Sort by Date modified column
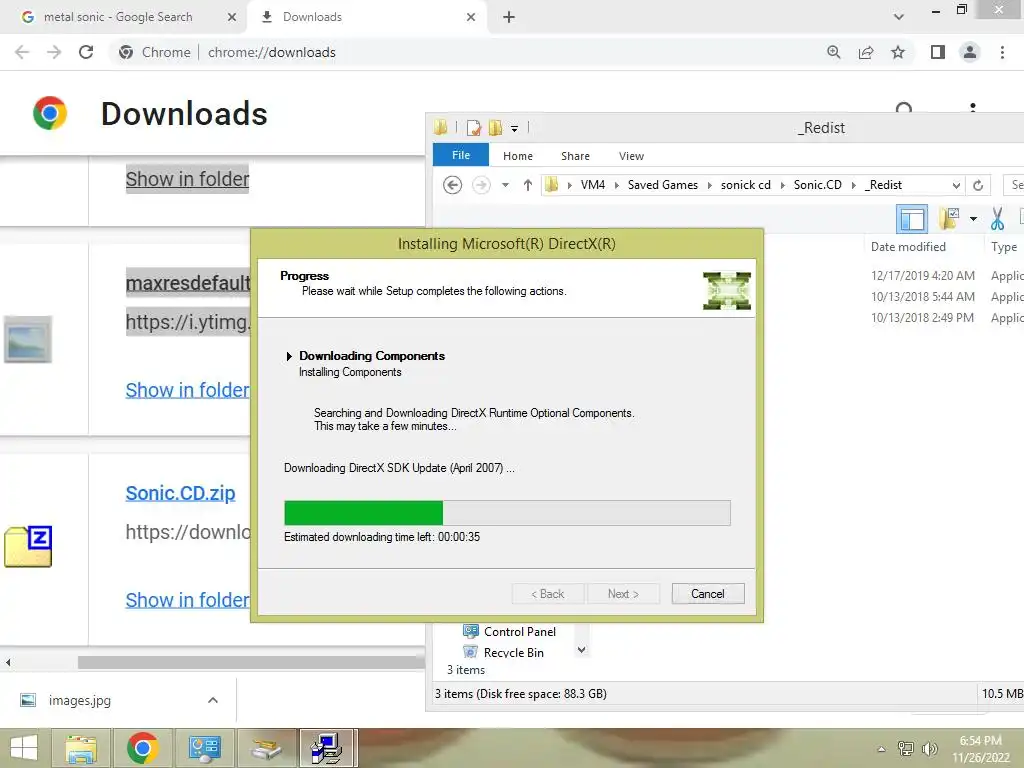Screen dimensions: 1024x768 click(x=908, y=247)
